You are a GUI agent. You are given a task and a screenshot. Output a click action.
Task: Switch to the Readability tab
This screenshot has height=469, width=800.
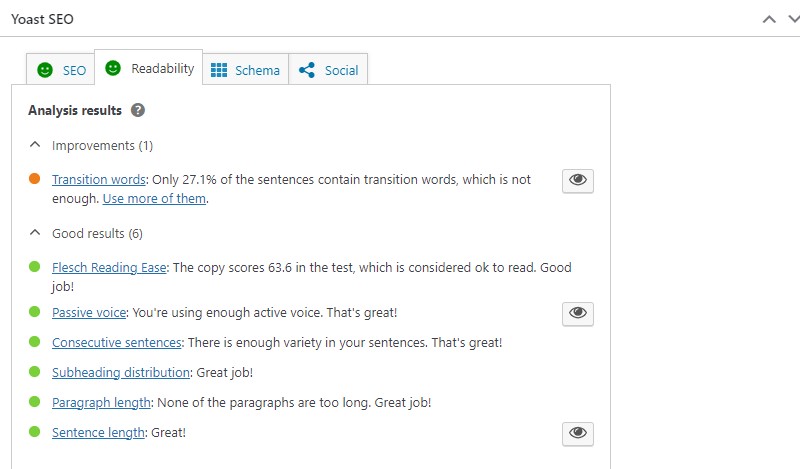149,69
